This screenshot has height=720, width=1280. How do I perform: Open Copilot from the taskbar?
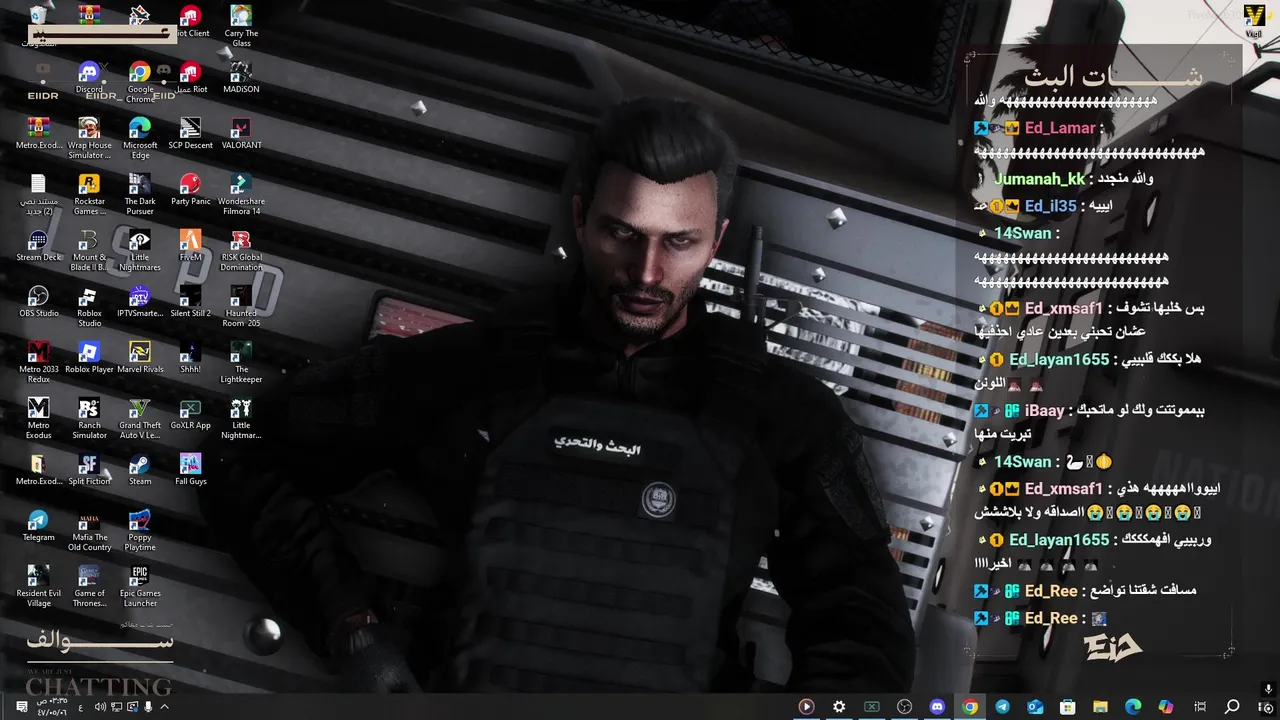(1165, 707)
